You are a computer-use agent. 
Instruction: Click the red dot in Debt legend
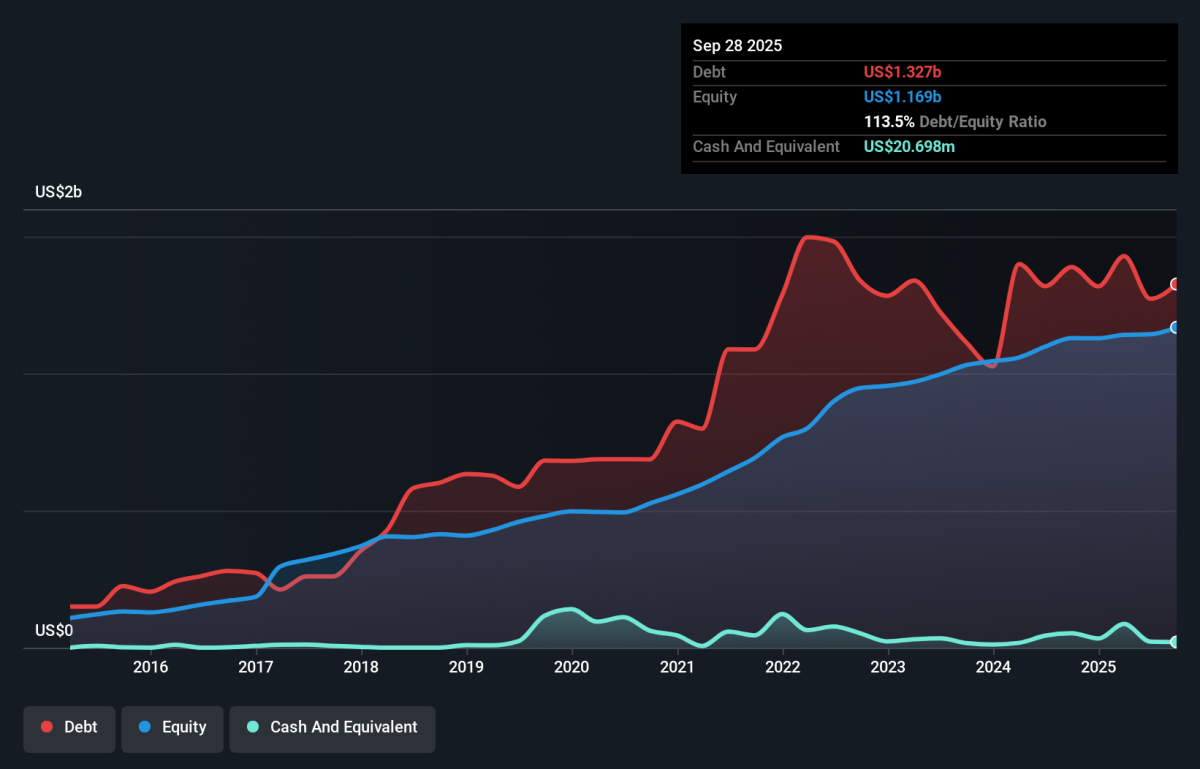click(47, 727)
